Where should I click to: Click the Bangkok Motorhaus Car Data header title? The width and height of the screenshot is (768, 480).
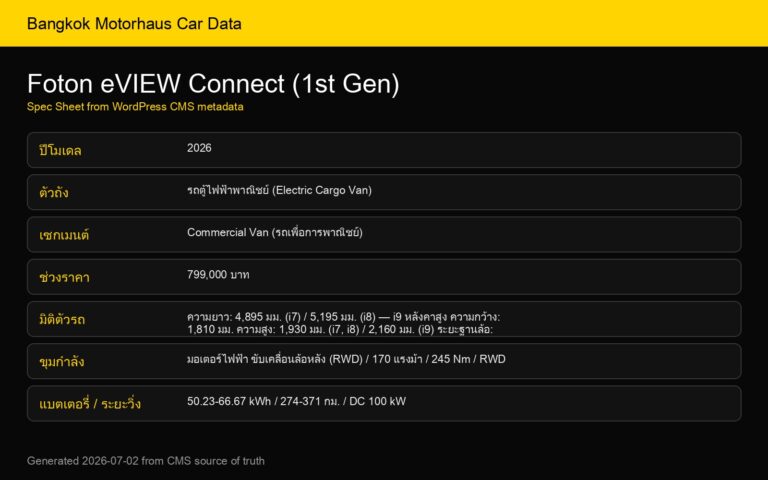click(134, 24)
